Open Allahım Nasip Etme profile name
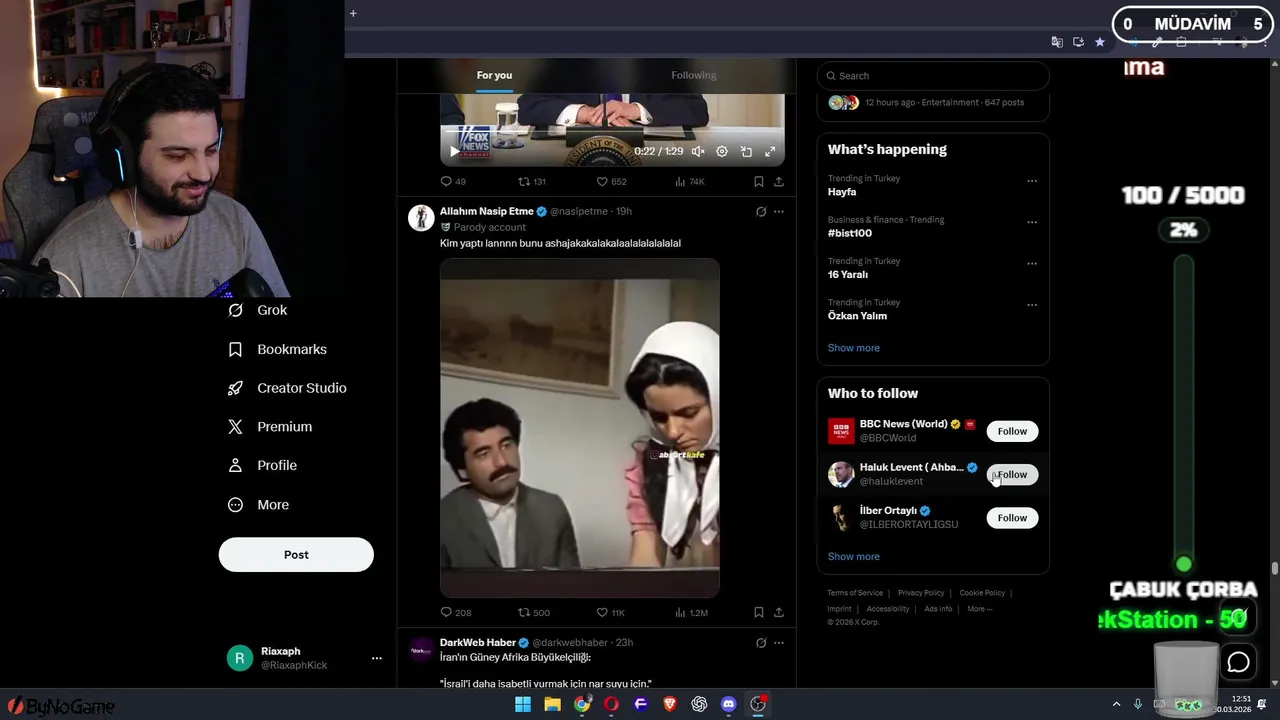Viewport: 1280px width, 720px height. point(487,212)
